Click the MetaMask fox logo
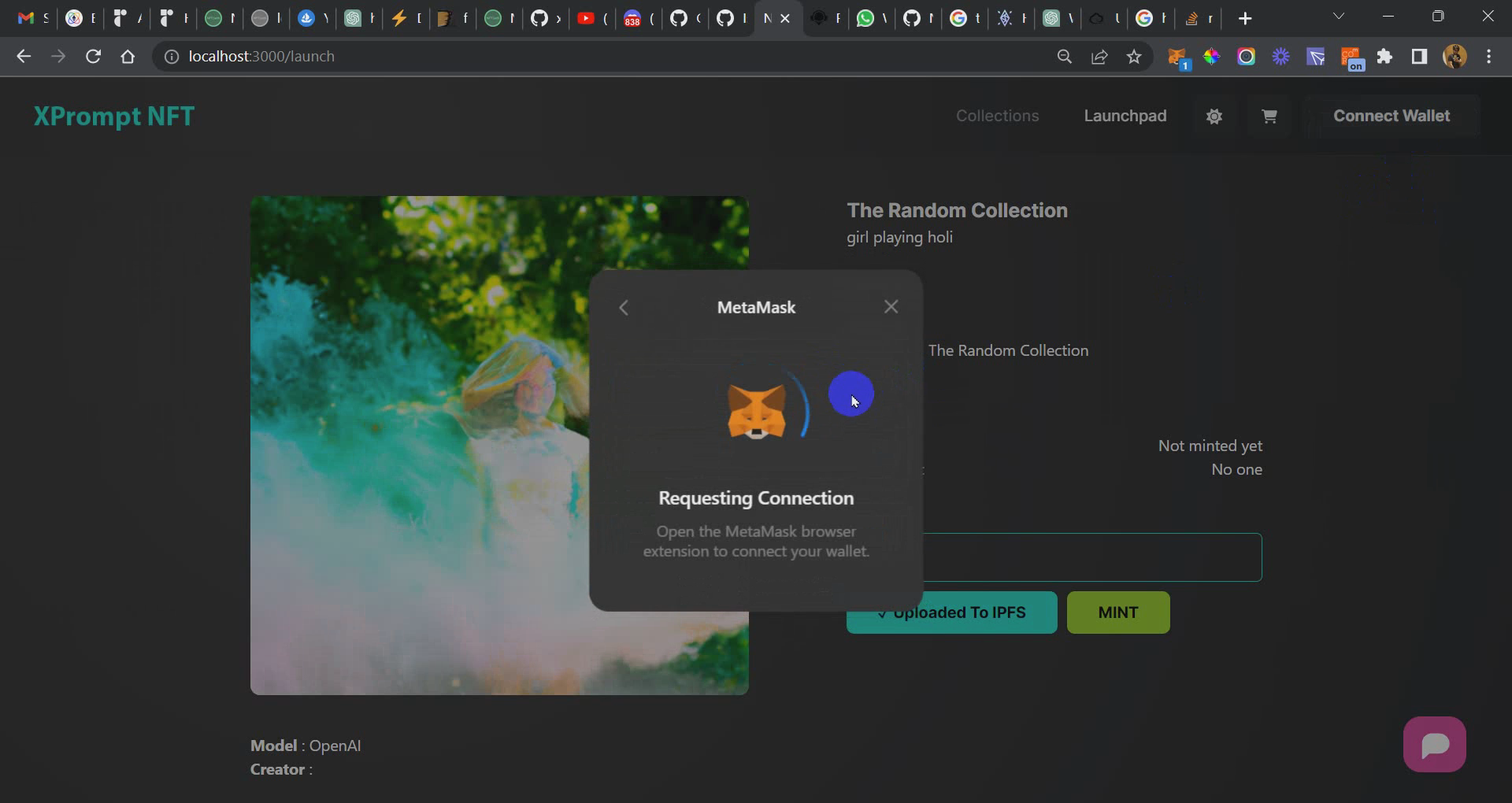 (756, 411)
